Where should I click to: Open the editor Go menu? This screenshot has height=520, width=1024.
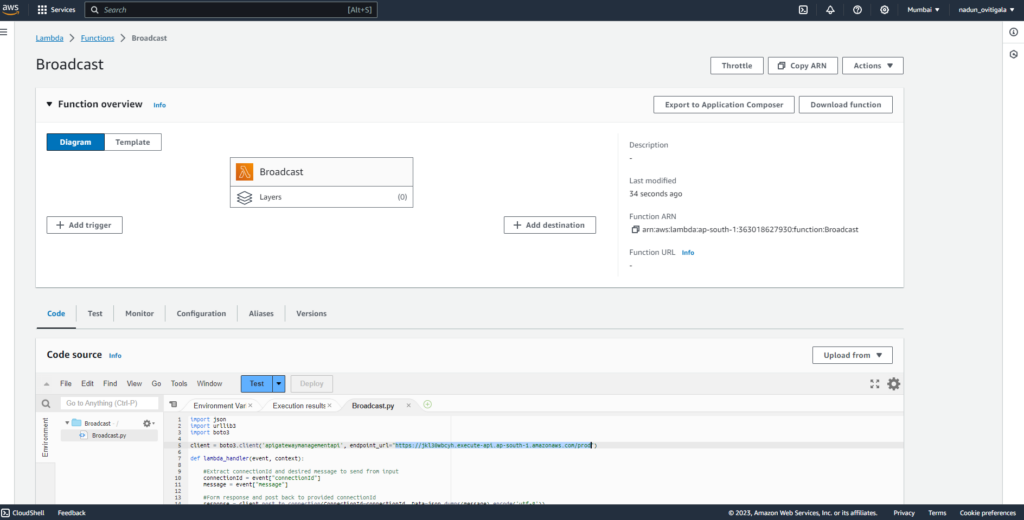click(x=157, y=384)
